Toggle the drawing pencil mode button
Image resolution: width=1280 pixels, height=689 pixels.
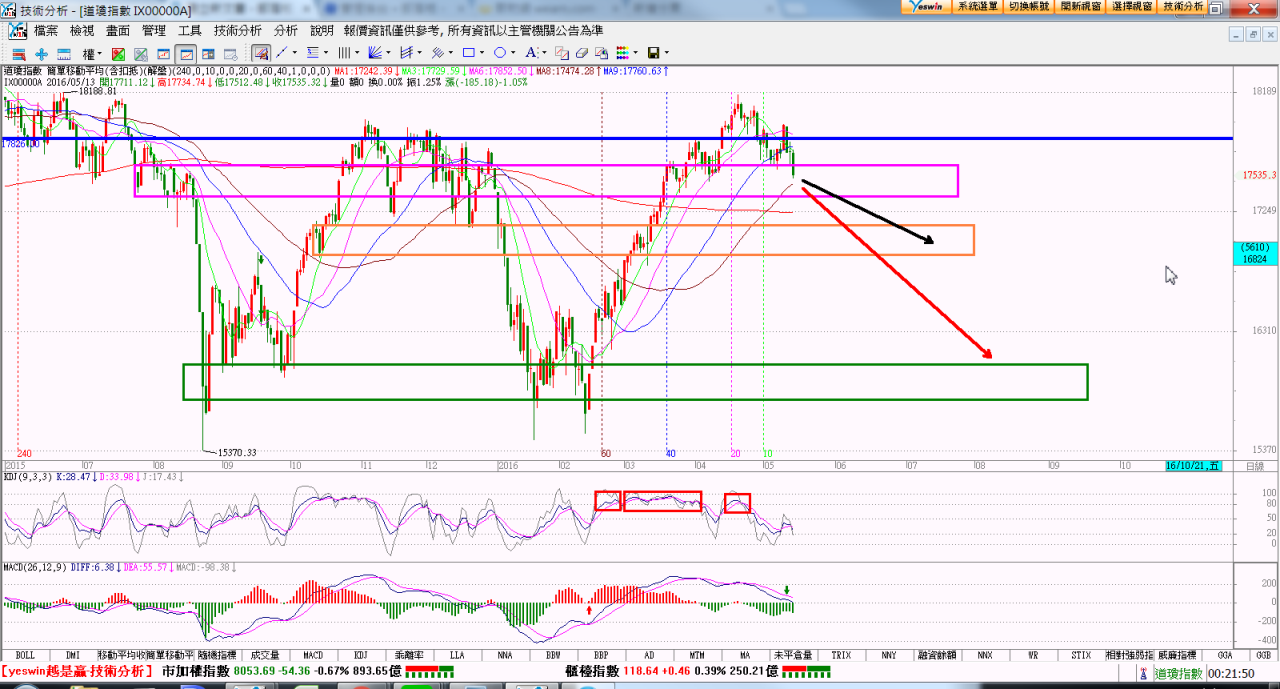[260, 53]
